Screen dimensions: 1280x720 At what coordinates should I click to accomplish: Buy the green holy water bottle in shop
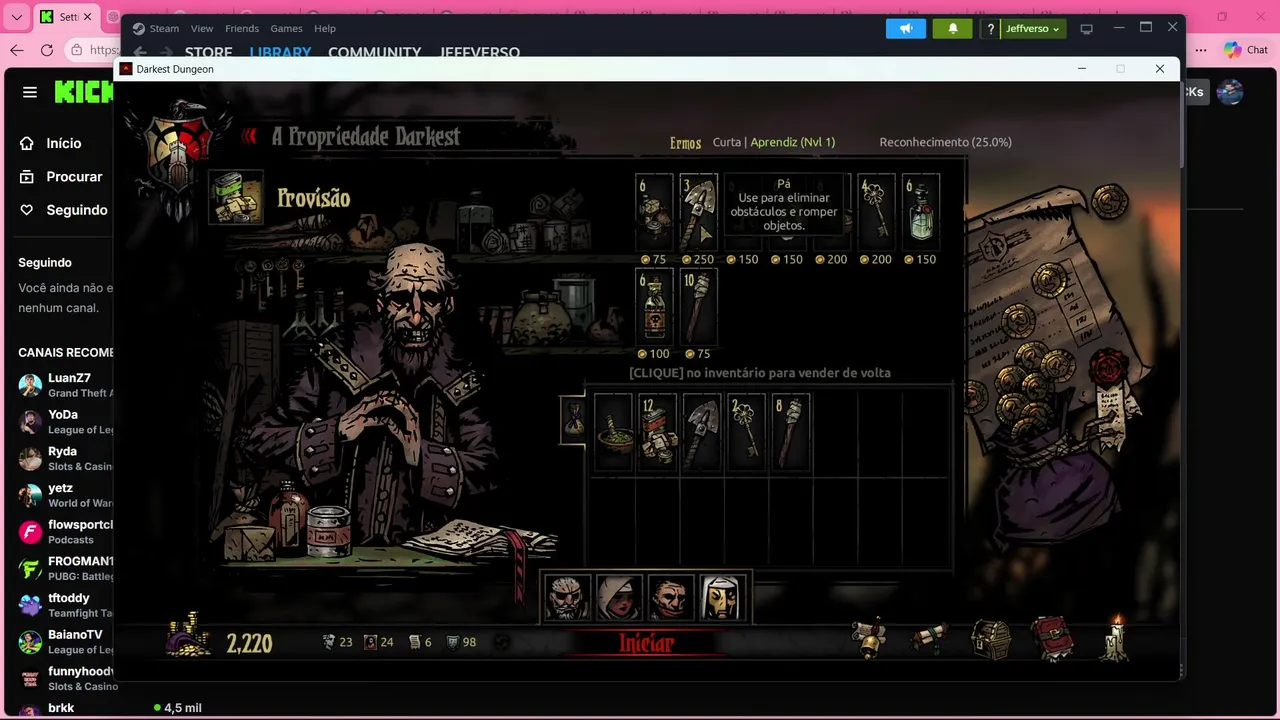click(921, 211)
